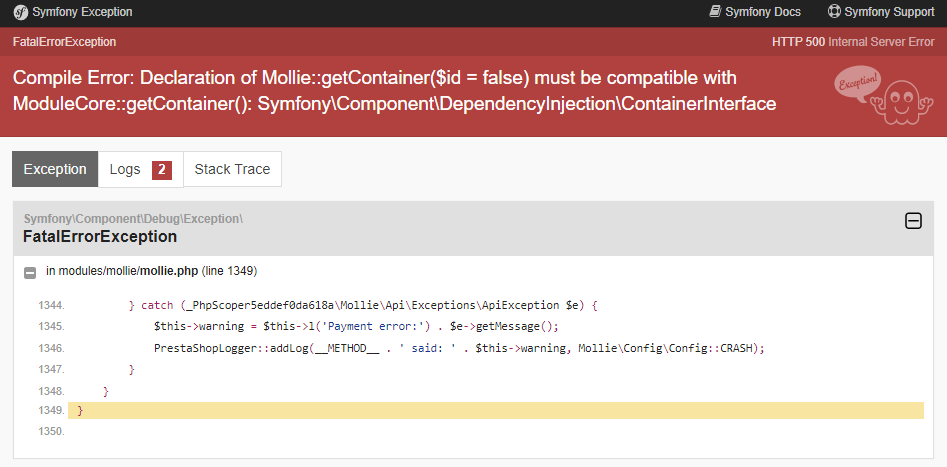Collapse the FatalErrorException trace block

click(x=913, y=221)
